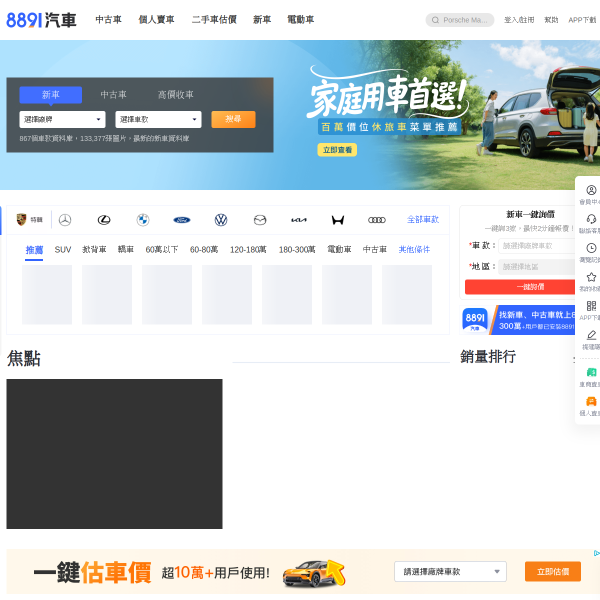600x600 pixels.
Task: Select the Lexus brand logo
Action: point(104,220)
